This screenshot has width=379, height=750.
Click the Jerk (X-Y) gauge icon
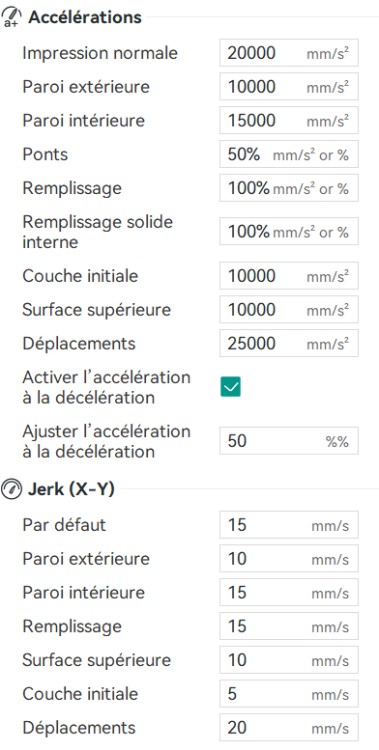pyautogui.click(x=12, y=489)
